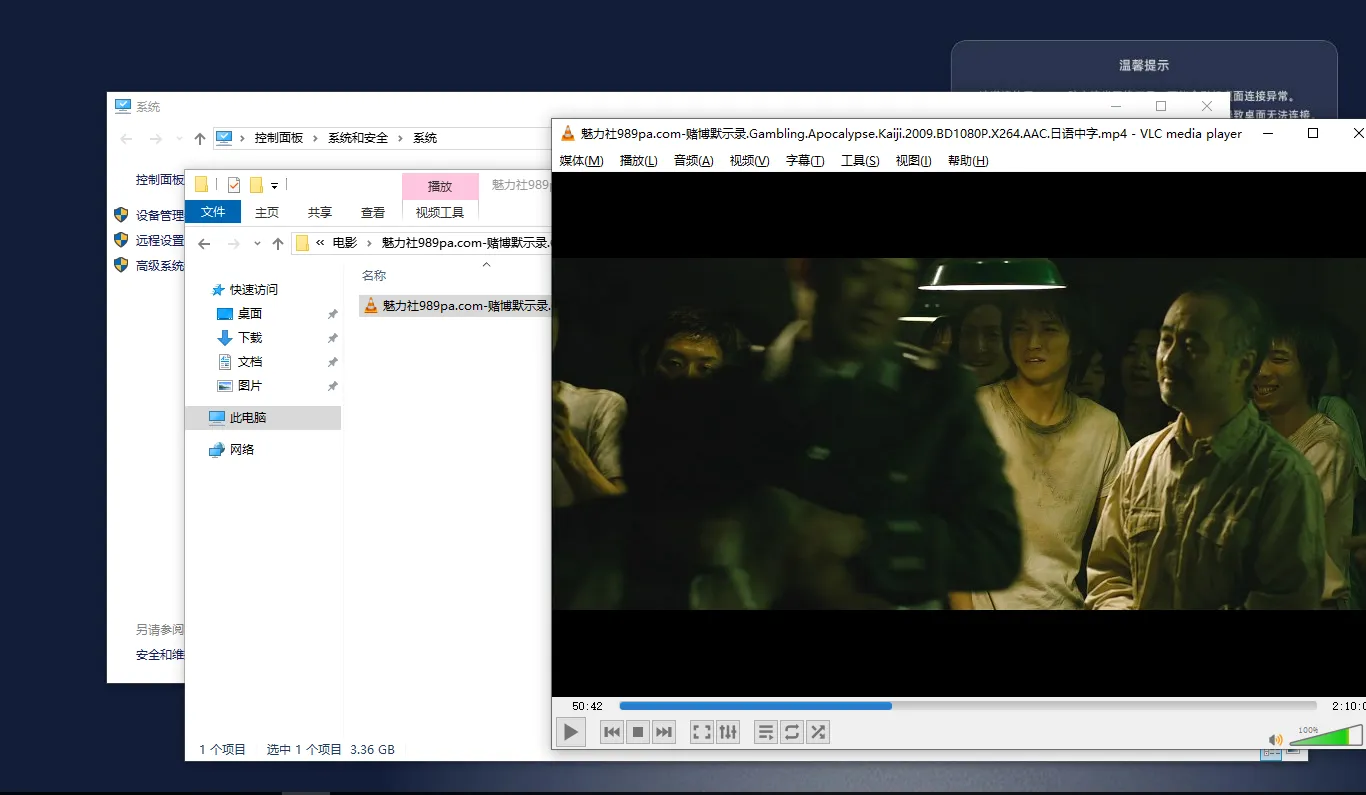Open recent locations dropdown in File Explorer
This screenshot has height=795, width=1366.
pyautogui.click(x=257, y=243)
